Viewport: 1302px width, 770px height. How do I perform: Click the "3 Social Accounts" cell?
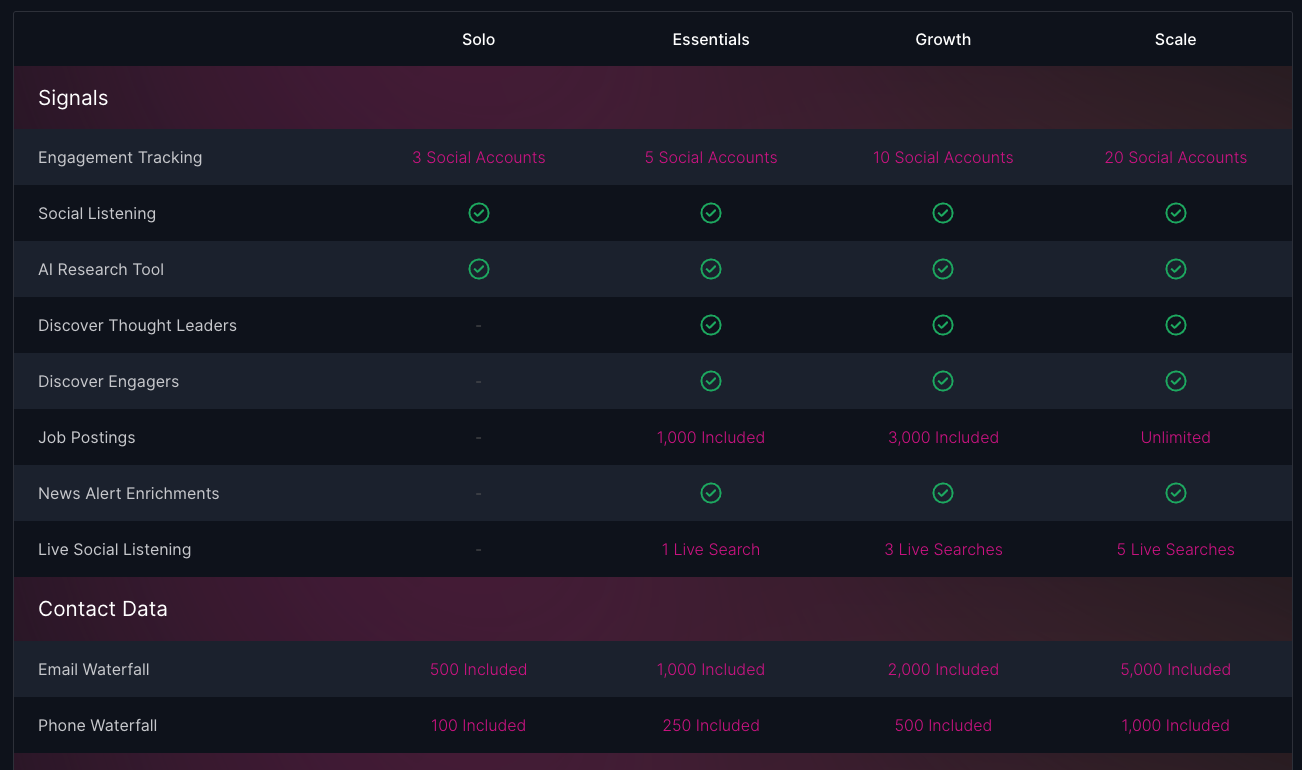479,157
